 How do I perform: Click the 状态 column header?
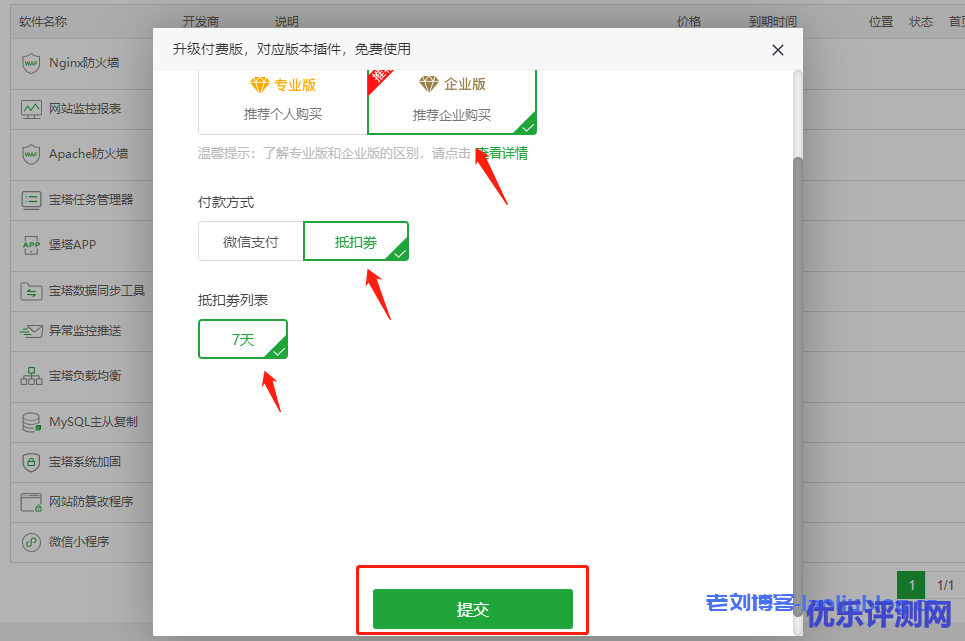[x=921, y=22]
